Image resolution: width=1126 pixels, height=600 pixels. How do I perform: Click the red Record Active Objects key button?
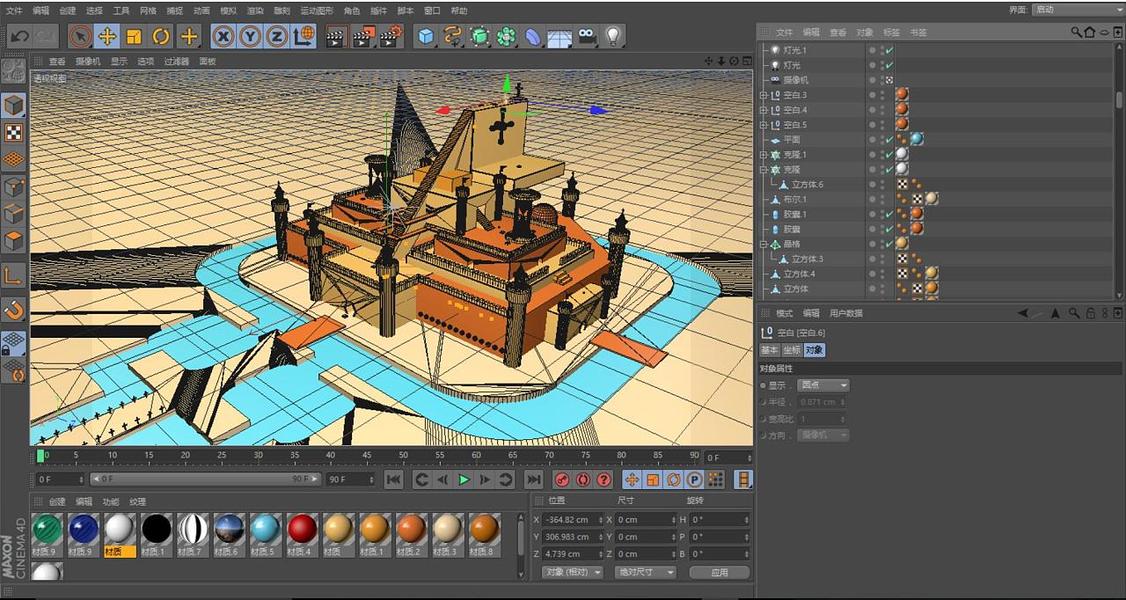562,479
